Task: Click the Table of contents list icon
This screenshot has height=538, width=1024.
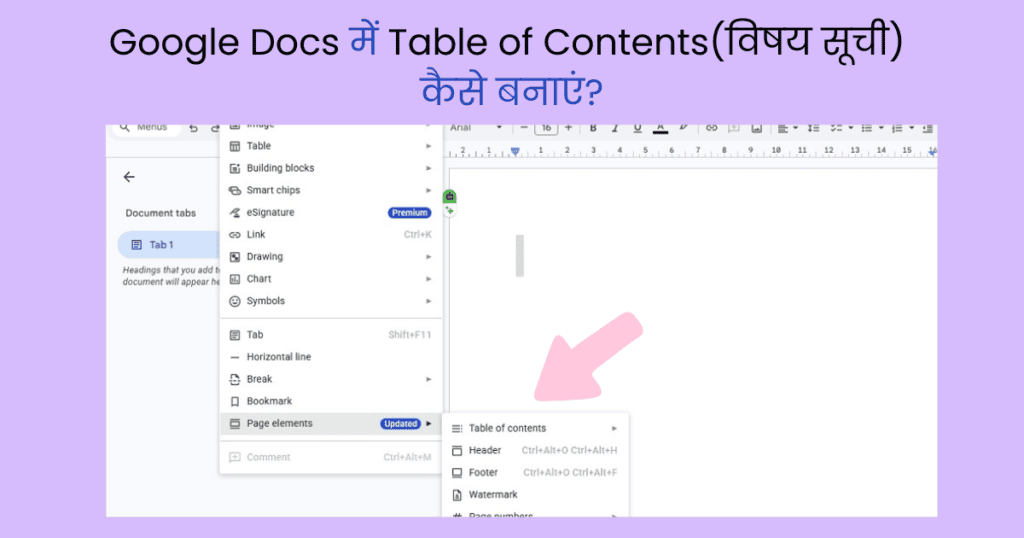Action: point(457,429)
